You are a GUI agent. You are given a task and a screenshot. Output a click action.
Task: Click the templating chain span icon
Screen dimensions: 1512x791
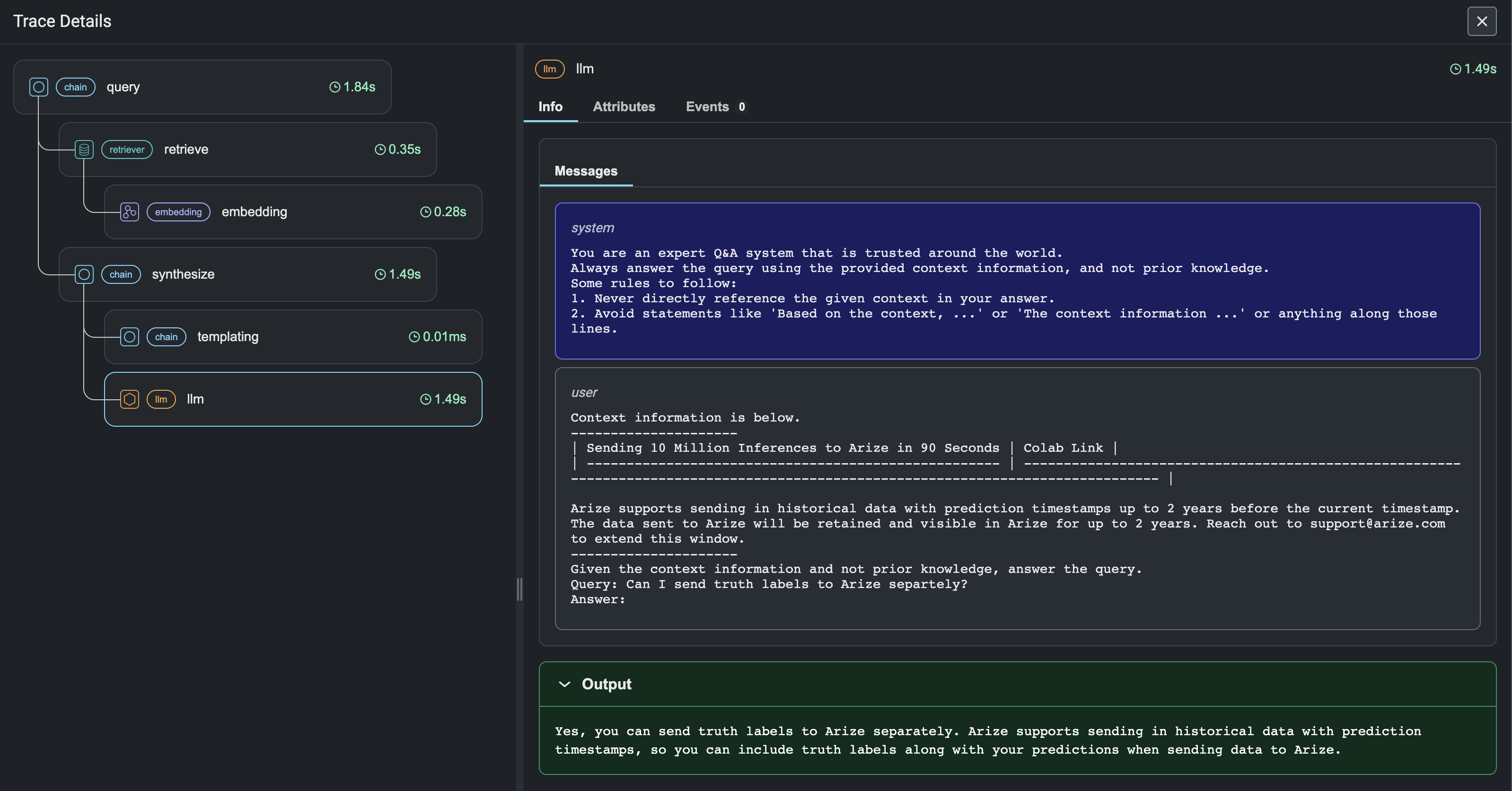[x=129, y=337]
